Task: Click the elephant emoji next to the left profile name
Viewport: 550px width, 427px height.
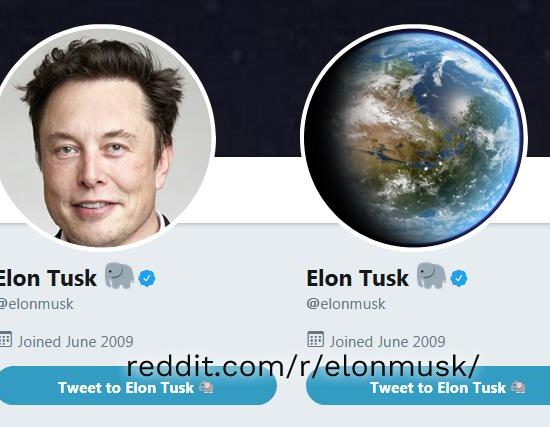Action: [x=120, y=275]
